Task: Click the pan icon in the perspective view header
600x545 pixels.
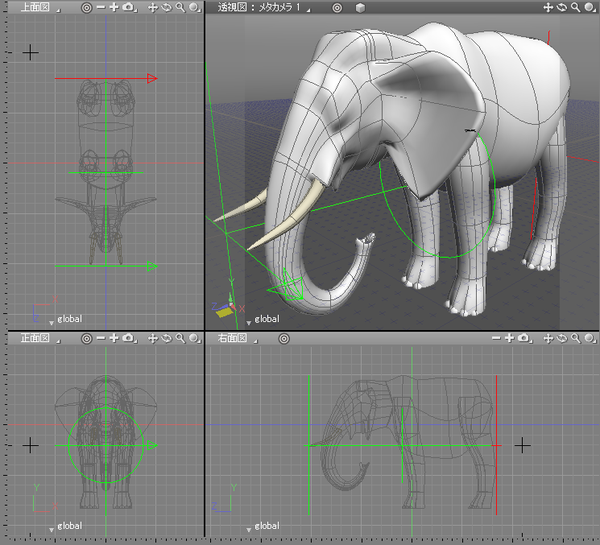Action: [550, 7]
